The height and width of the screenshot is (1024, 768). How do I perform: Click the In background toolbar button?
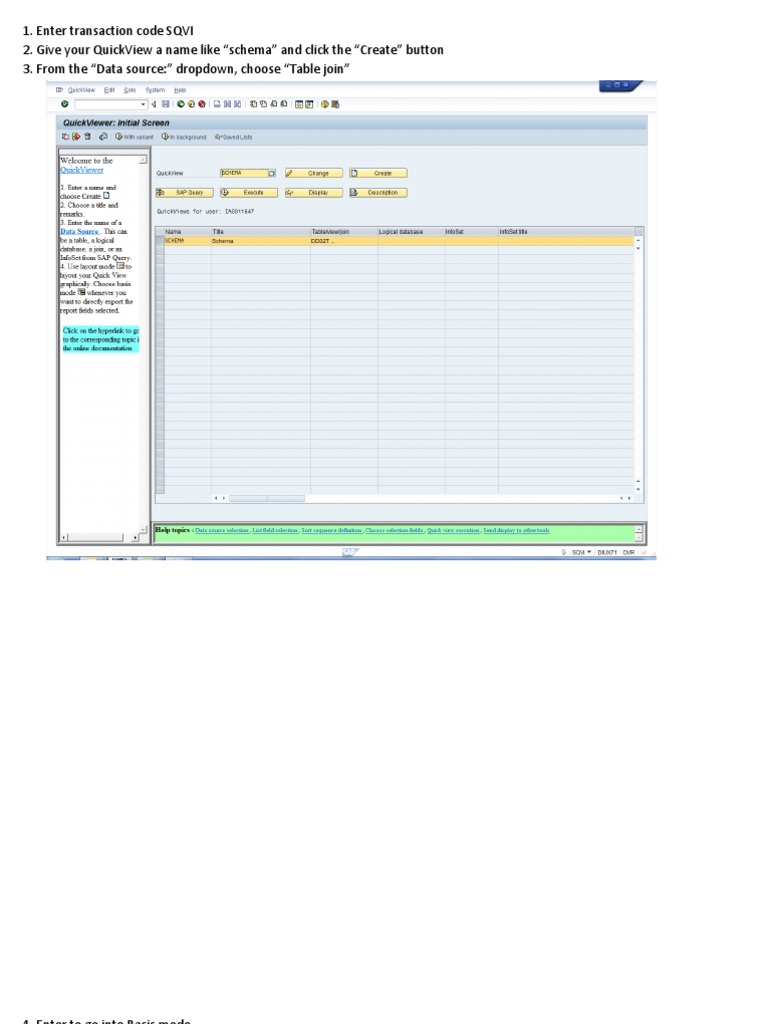click(x=184, y=137)
